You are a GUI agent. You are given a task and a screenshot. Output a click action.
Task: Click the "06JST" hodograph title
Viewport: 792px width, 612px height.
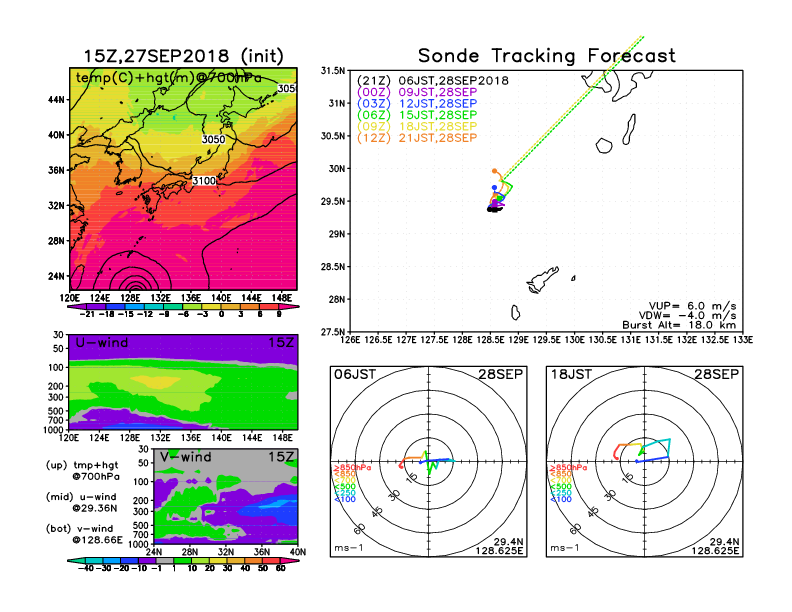coord(355,374)
